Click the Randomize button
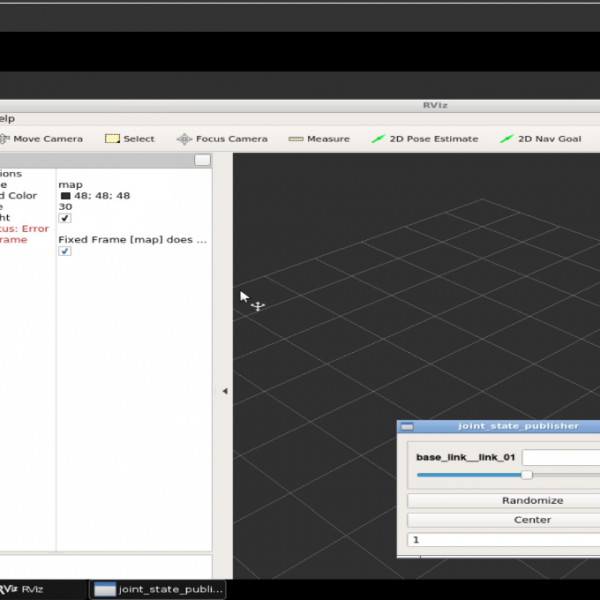Screen dimensions: 600x600 [x=504, y=501]
